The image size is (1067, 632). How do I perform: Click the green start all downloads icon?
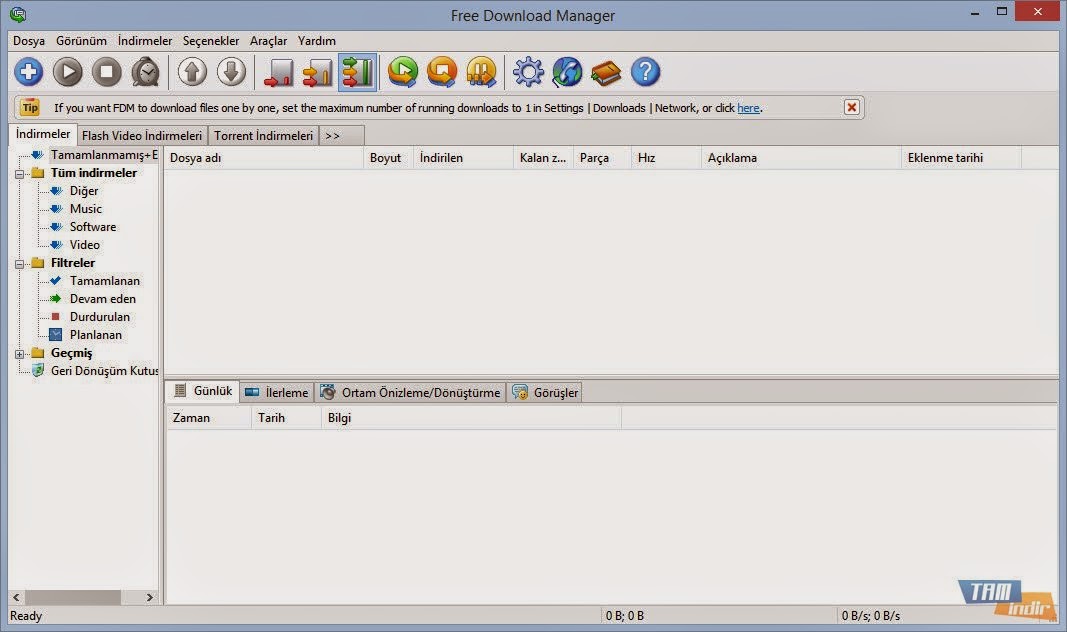[x=403, y=72]
